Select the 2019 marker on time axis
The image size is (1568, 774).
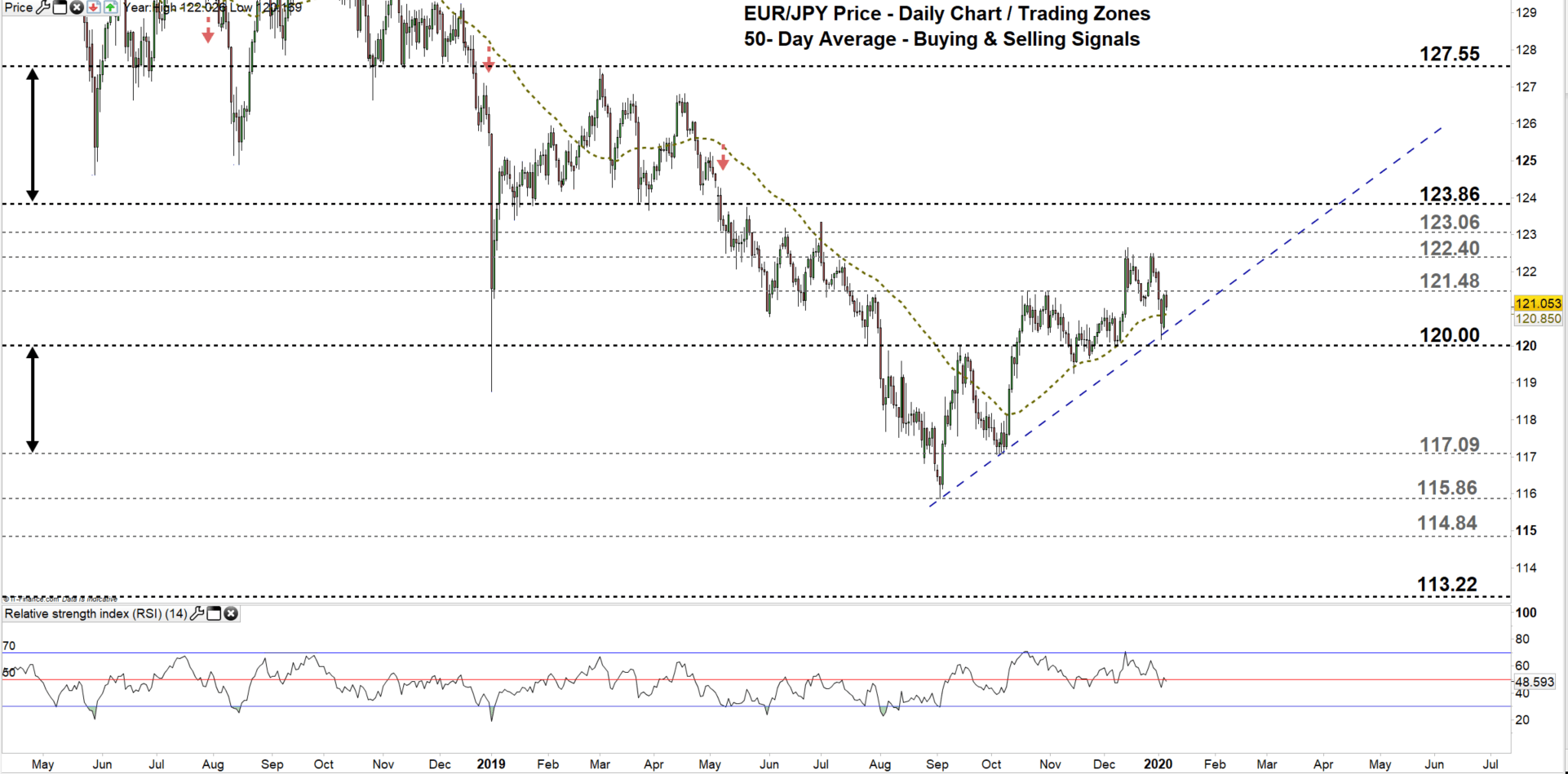pos(491,764)
